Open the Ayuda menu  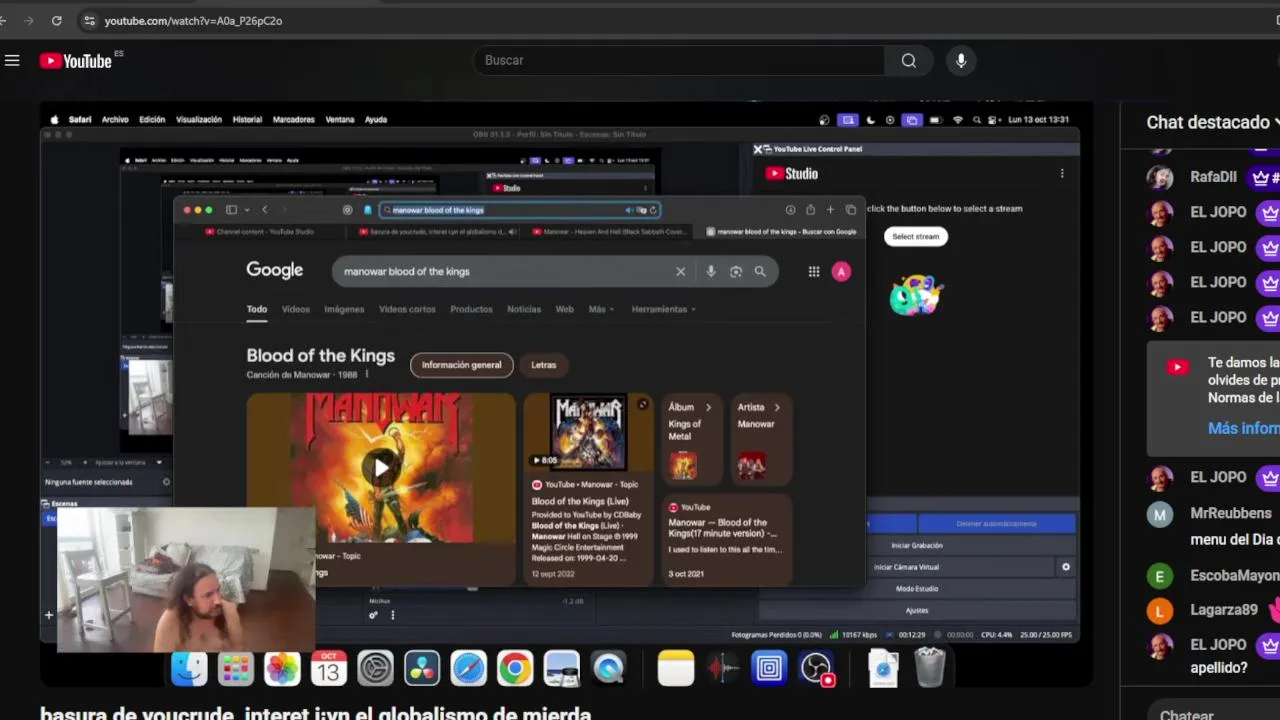click(376, 119)
